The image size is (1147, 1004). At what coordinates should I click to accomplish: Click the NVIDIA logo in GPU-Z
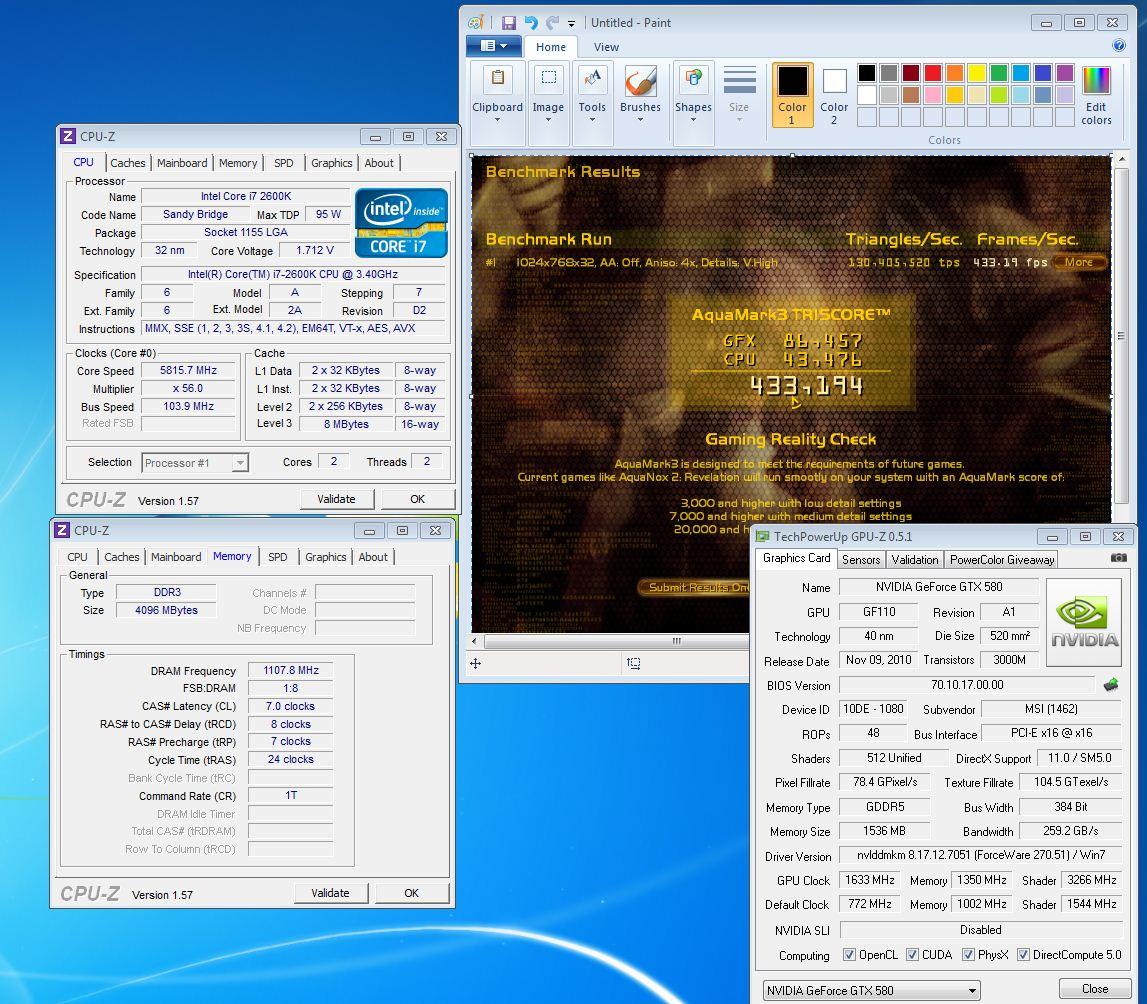pos(1084,622)
